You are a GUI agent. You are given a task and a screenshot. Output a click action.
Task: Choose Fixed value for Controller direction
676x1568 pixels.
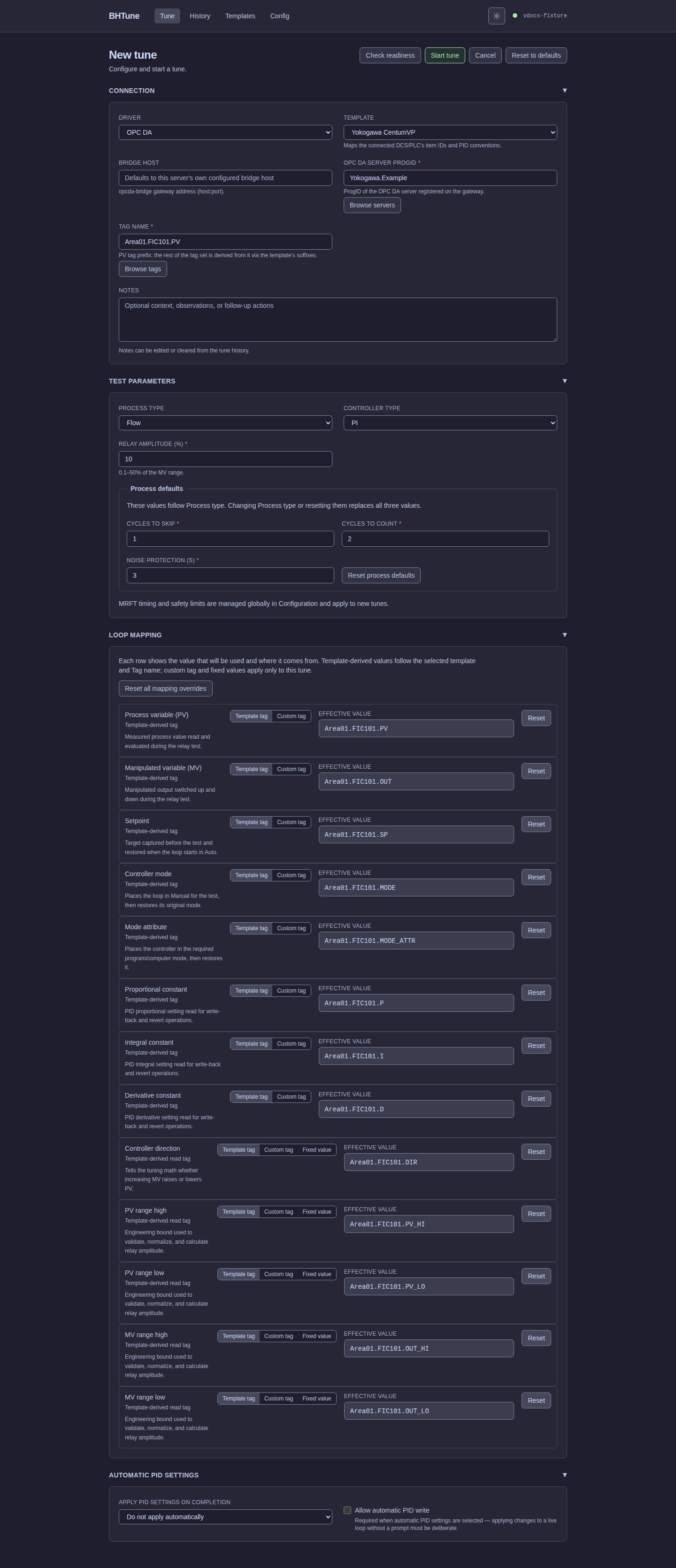point(317,1150)
